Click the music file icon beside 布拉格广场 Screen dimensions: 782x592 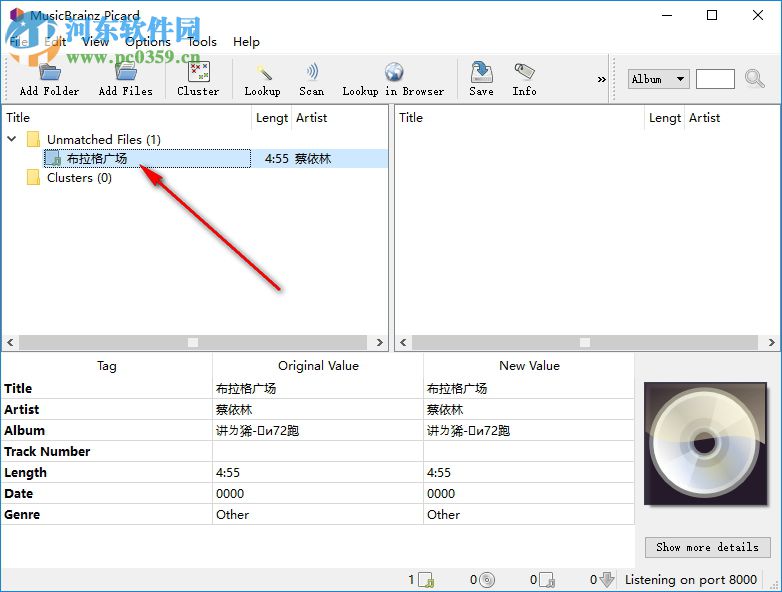point(53,159)
